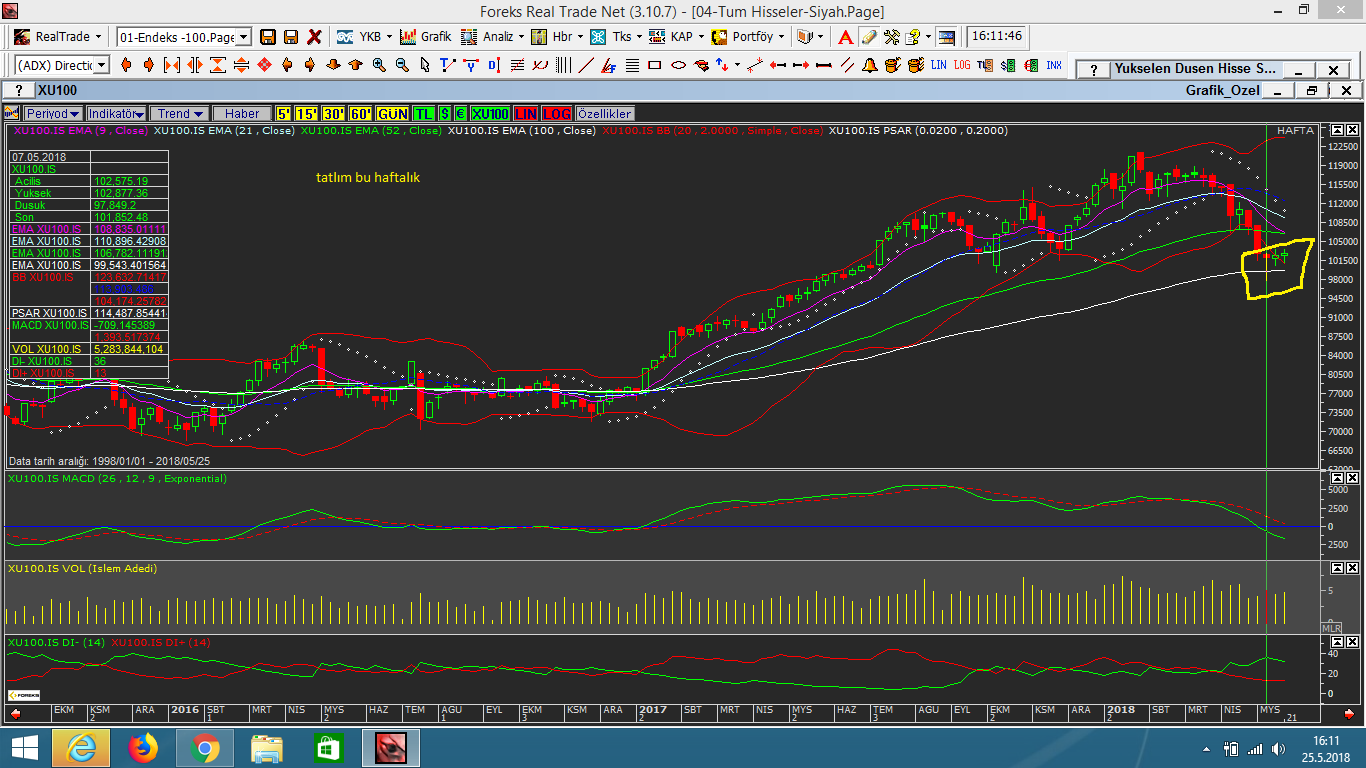Screen dimensions: 1366x768
Task: Toggle TL currency display
Action: click(x=424, y=113)
